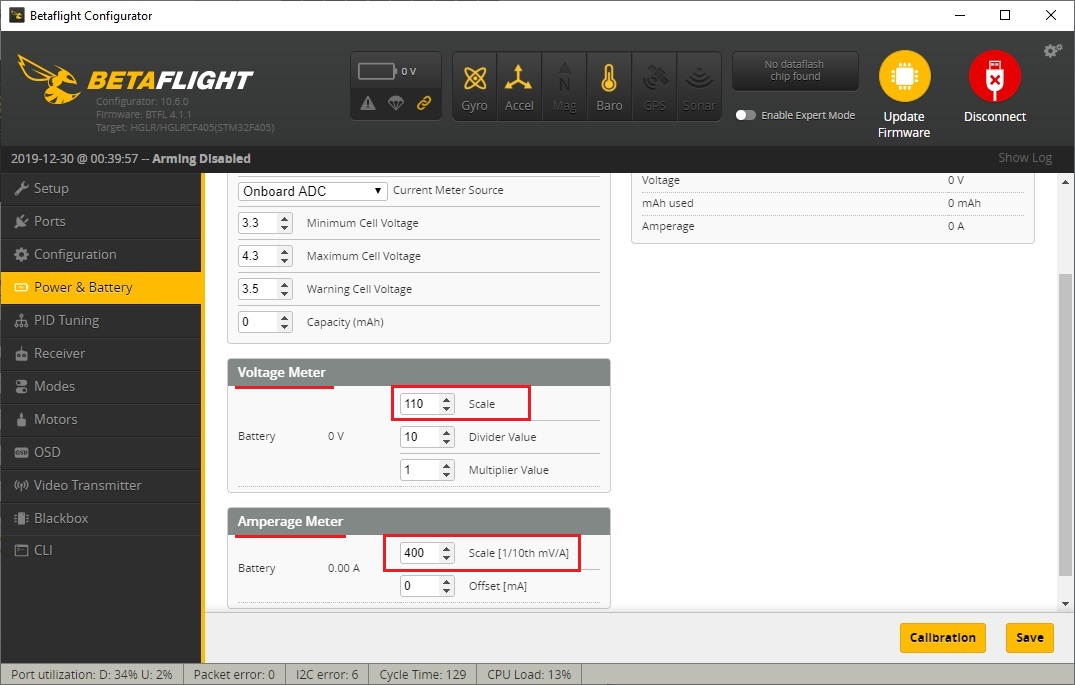1075x685 pixels.
Task: Click the Disconnect label
Action: [x=995, y=117]
